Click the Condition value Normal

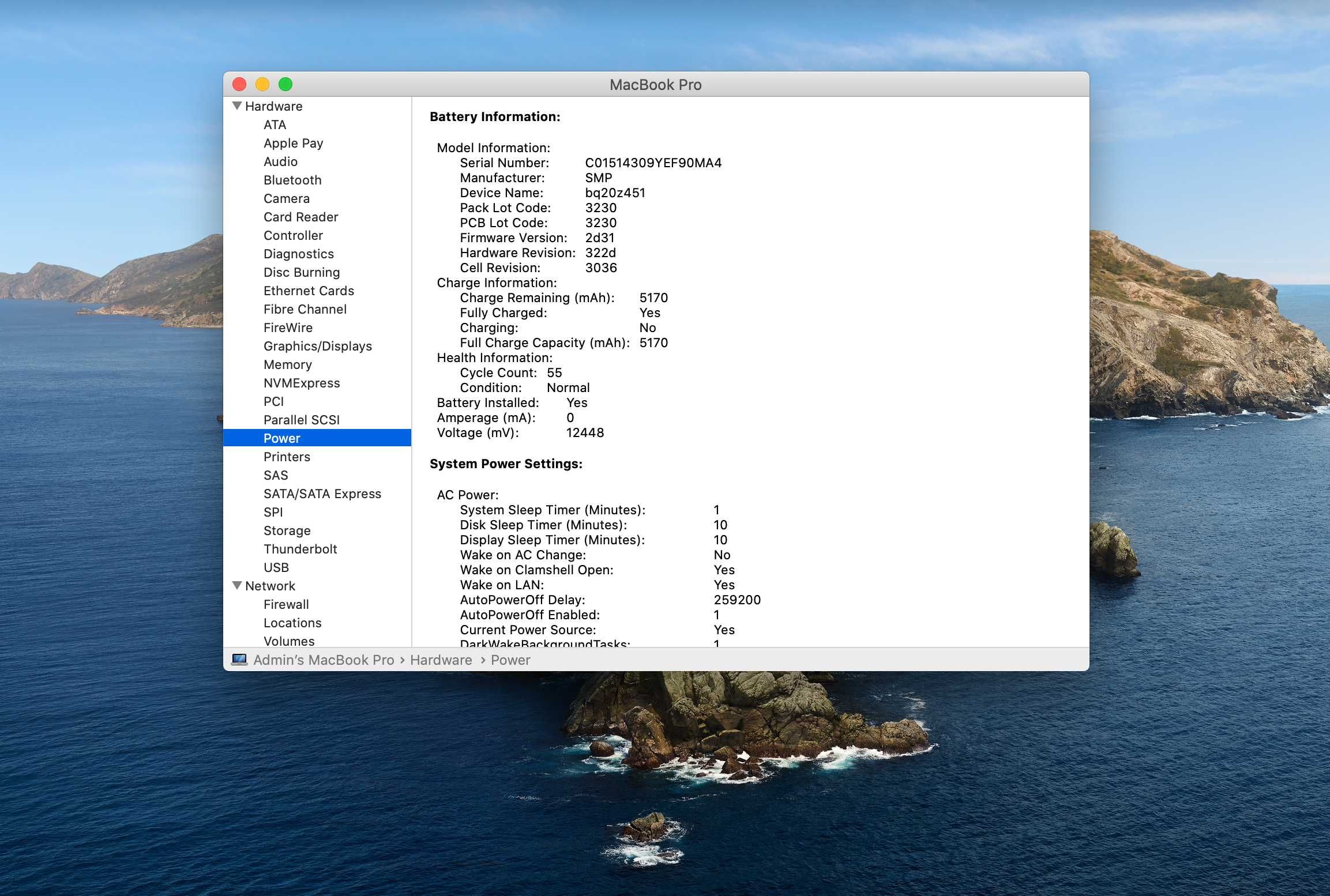click(x=568, y=387)
